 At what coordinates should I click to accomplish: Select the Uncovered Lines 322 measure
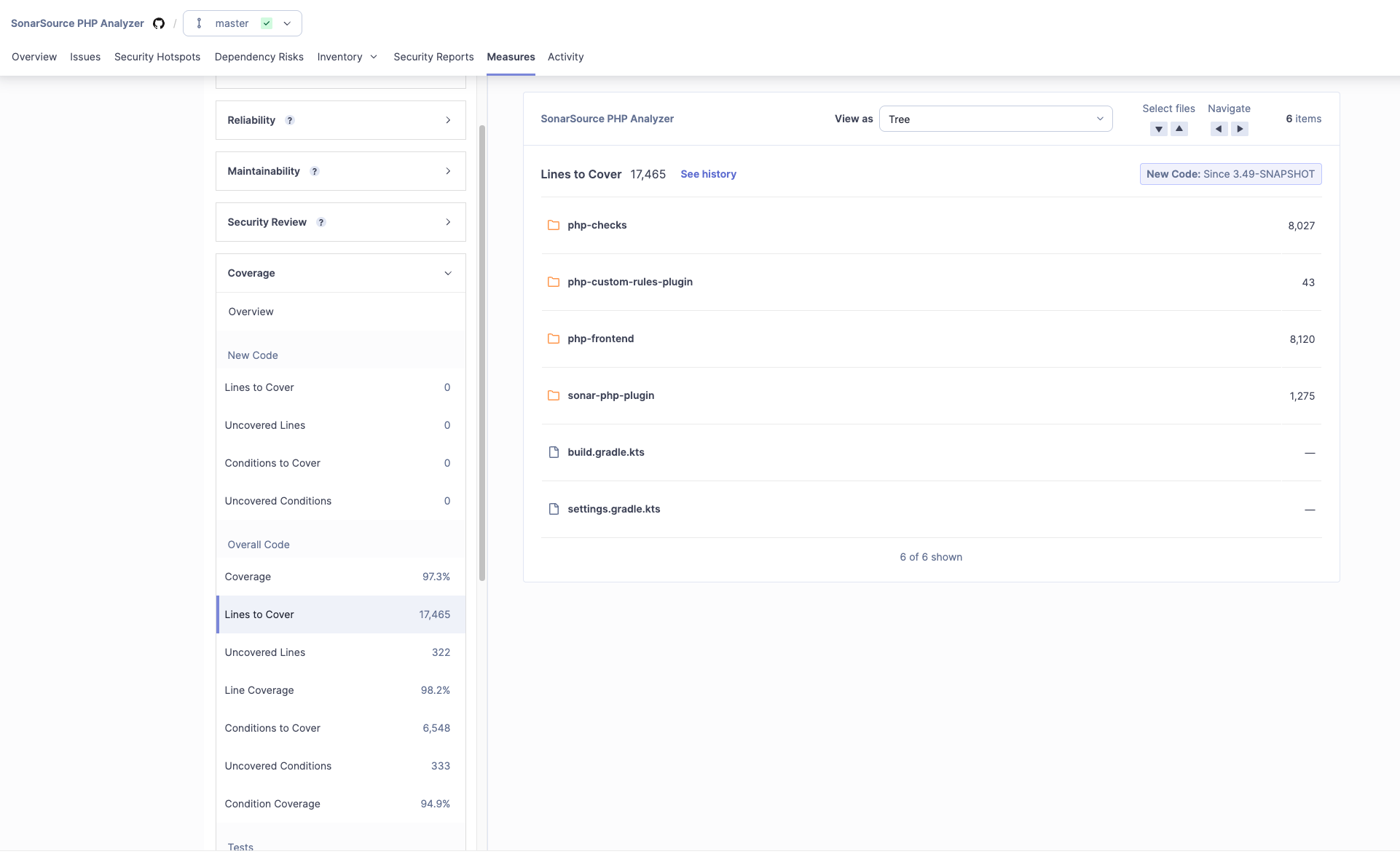tap(340, 652)
